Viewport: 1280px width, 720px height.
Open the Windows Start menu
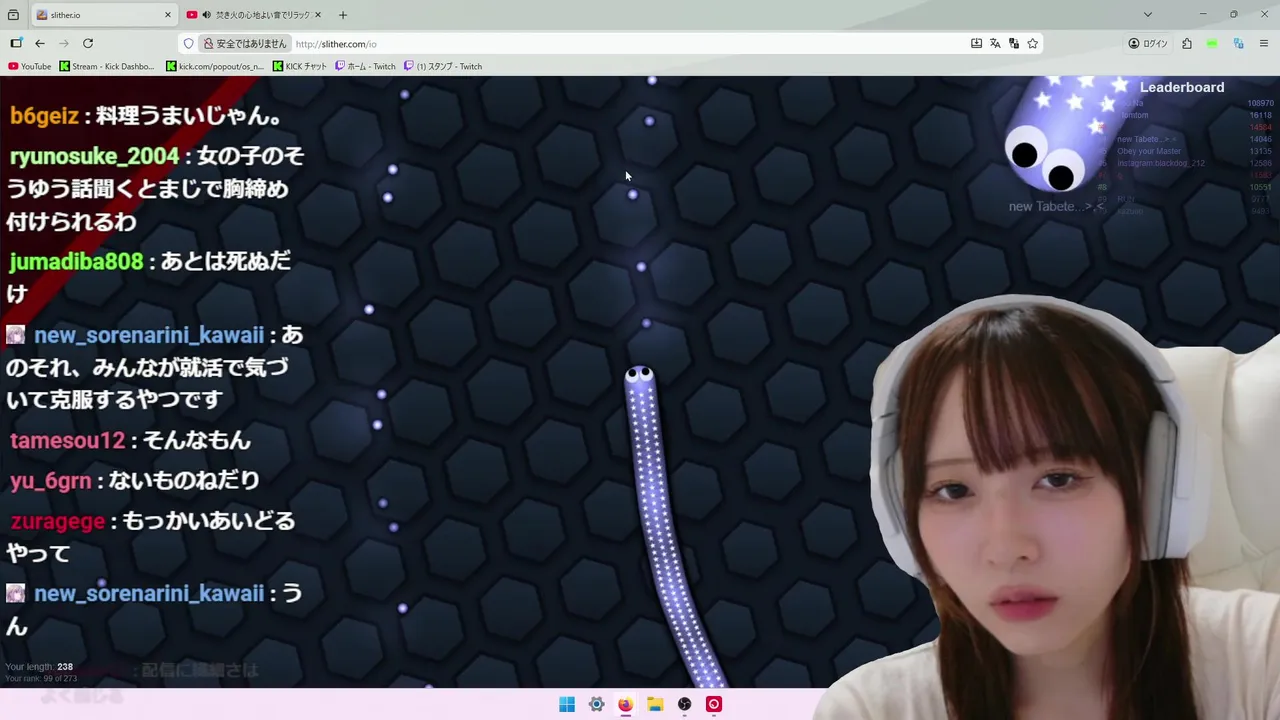[567, 704]
